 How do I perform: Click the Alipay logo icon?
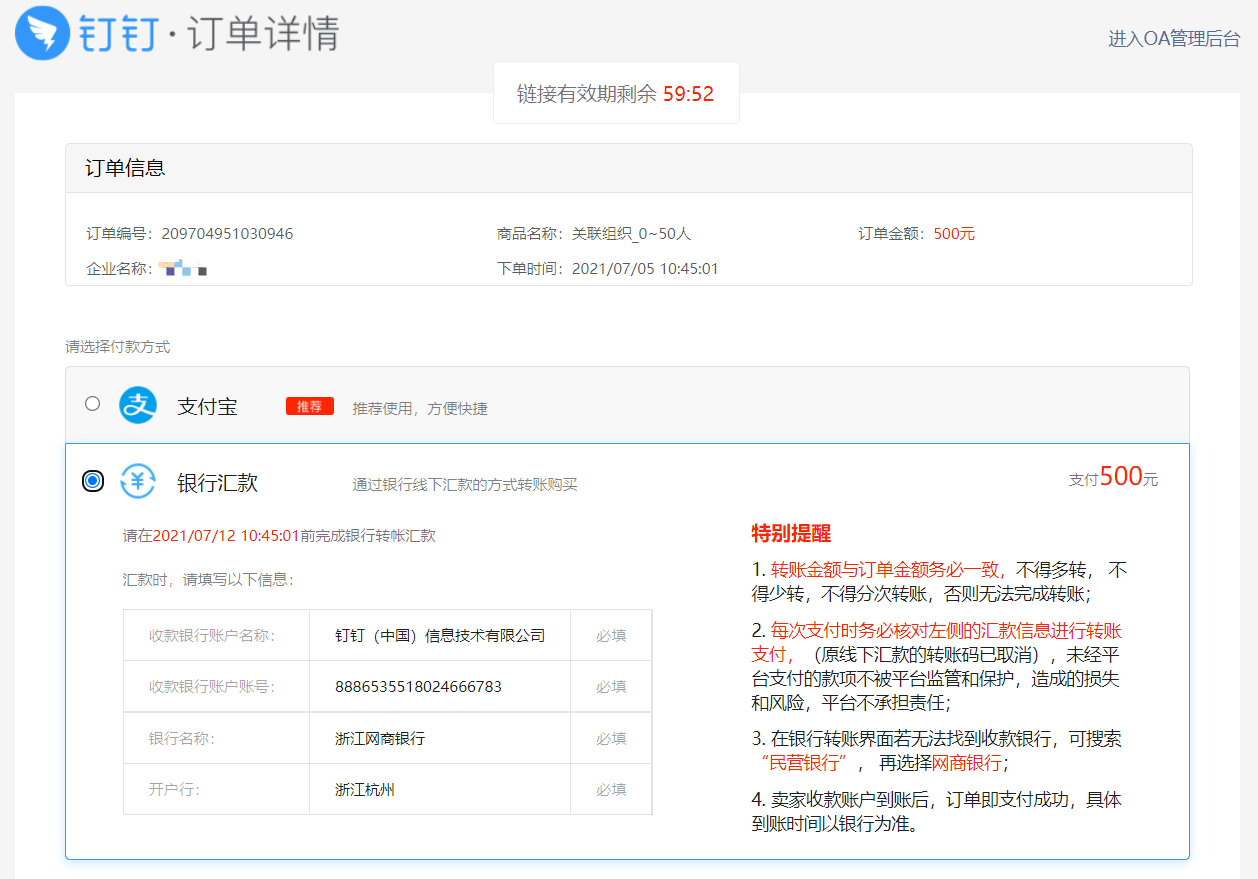[138, 405]
